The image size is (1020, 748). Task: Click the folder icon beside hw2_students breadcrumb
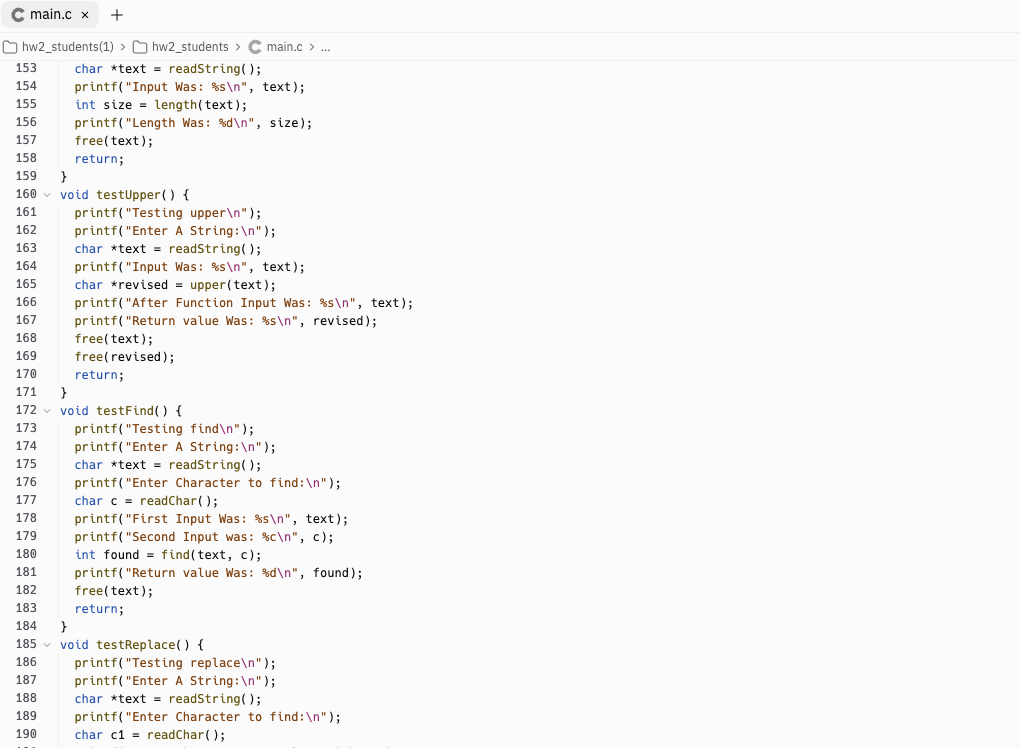(140, 45)
